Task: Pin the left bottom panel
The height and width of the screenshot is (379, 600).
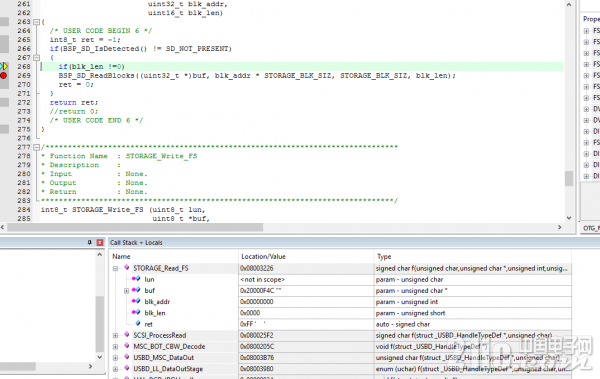Action: [90, 242]
